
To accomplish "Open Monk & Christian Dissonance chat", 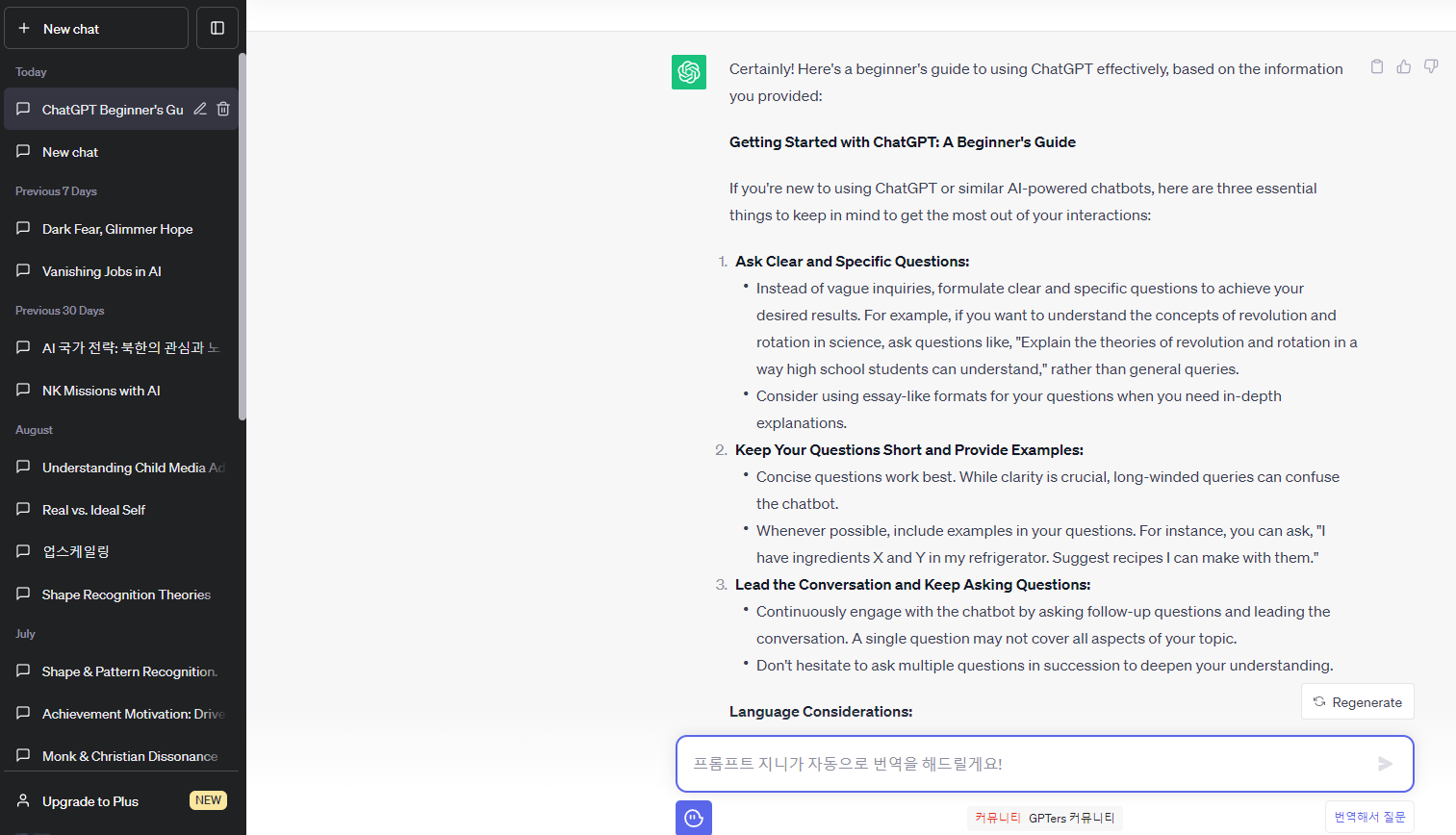I will (x=121, y=756).
